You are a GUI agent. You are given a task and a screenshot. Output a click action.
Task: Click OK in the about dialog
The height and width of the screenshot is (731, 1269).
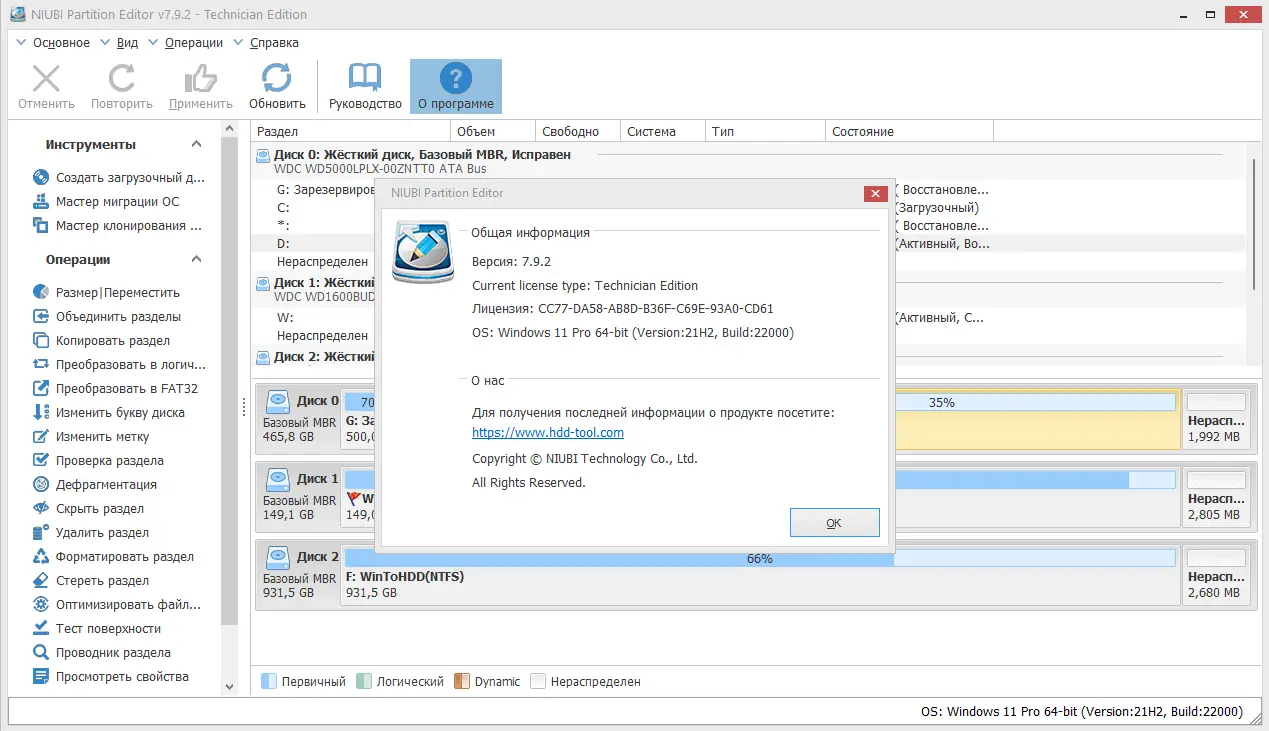(834, 523)
